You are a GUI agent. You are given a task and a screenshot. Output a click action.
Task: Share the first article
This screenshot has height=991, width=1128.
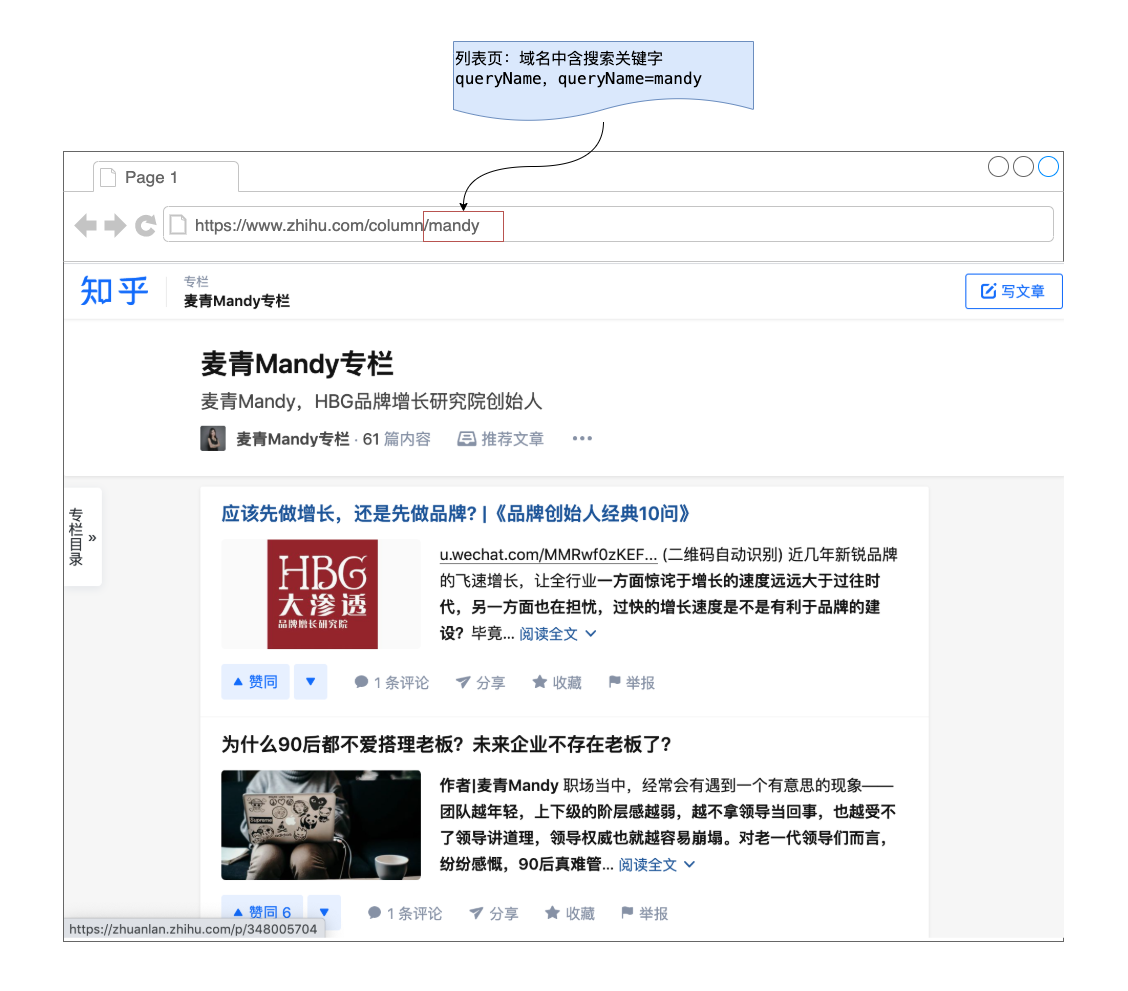(x=480, y=683)
